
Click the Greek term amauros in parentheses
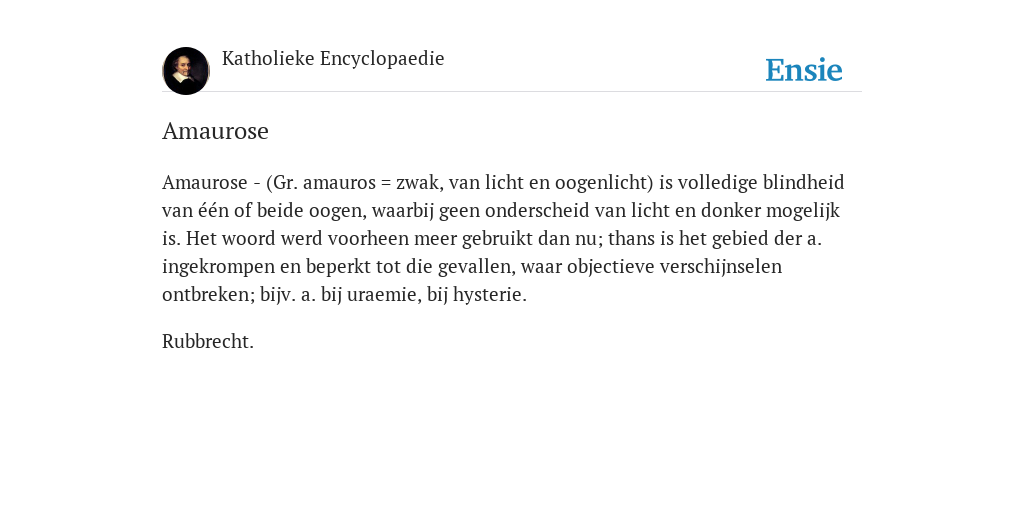(340, 183)
